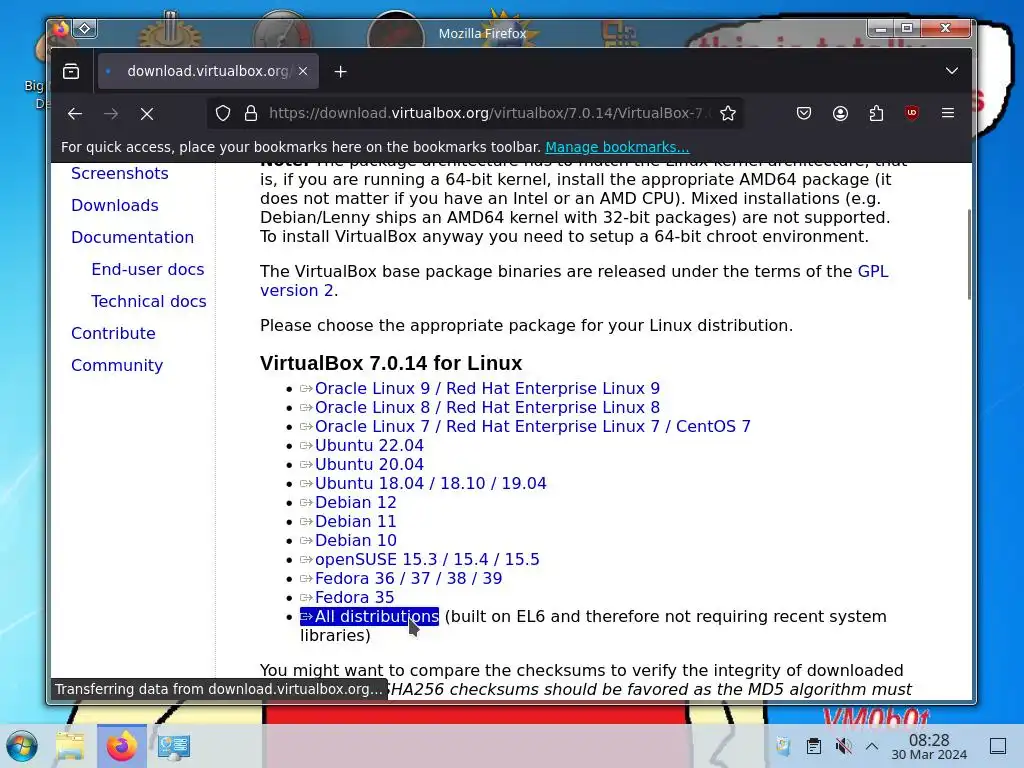Open a new tab with plus button
This screenshot has height=768, width=1024.
click(x=340, y=72)
